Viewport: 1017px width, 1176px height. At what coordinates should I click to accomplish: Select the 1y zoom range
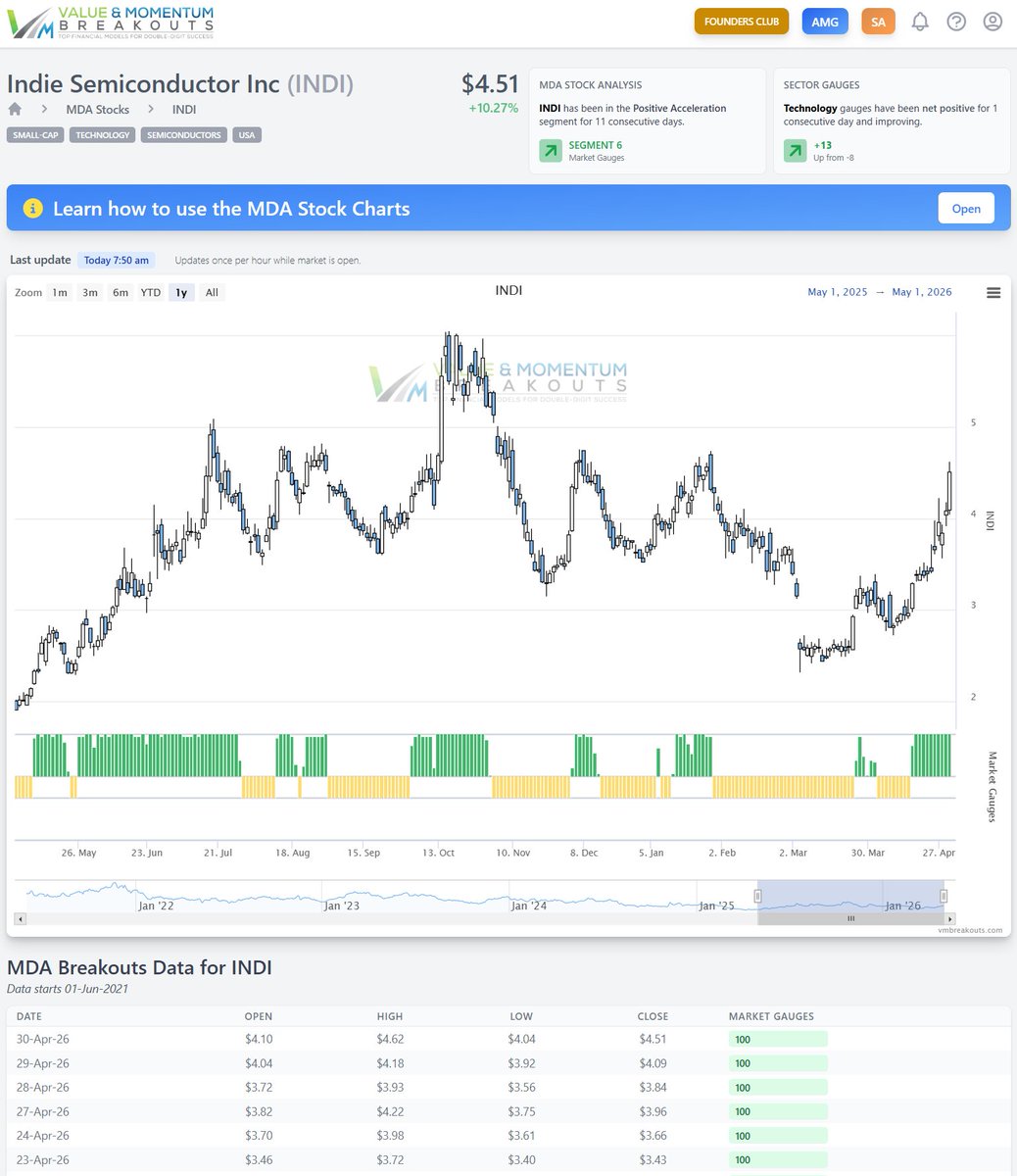tap(181, 293)
